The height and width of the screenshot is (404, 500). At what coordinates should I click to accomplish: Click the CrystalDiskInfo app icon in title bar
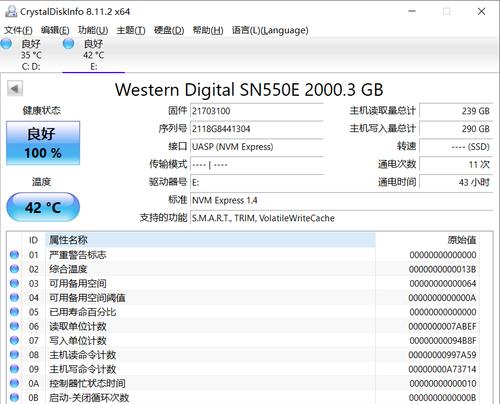(11, 11)
